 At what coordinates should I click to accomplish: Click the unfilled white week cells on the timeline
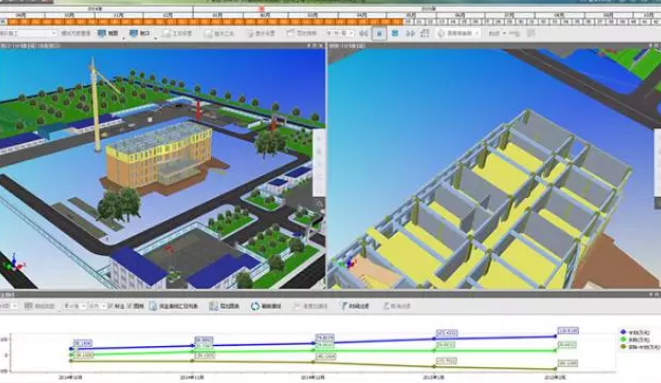point(532,21)
